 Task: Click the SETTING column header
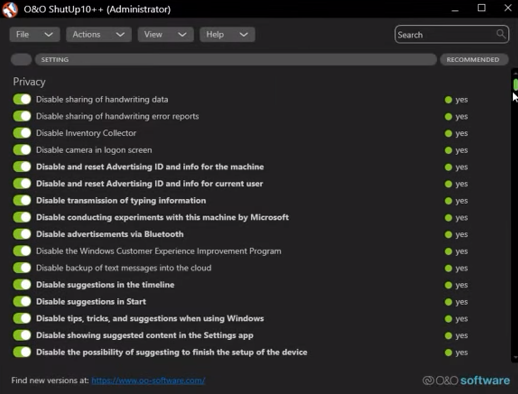coord(236,60)
